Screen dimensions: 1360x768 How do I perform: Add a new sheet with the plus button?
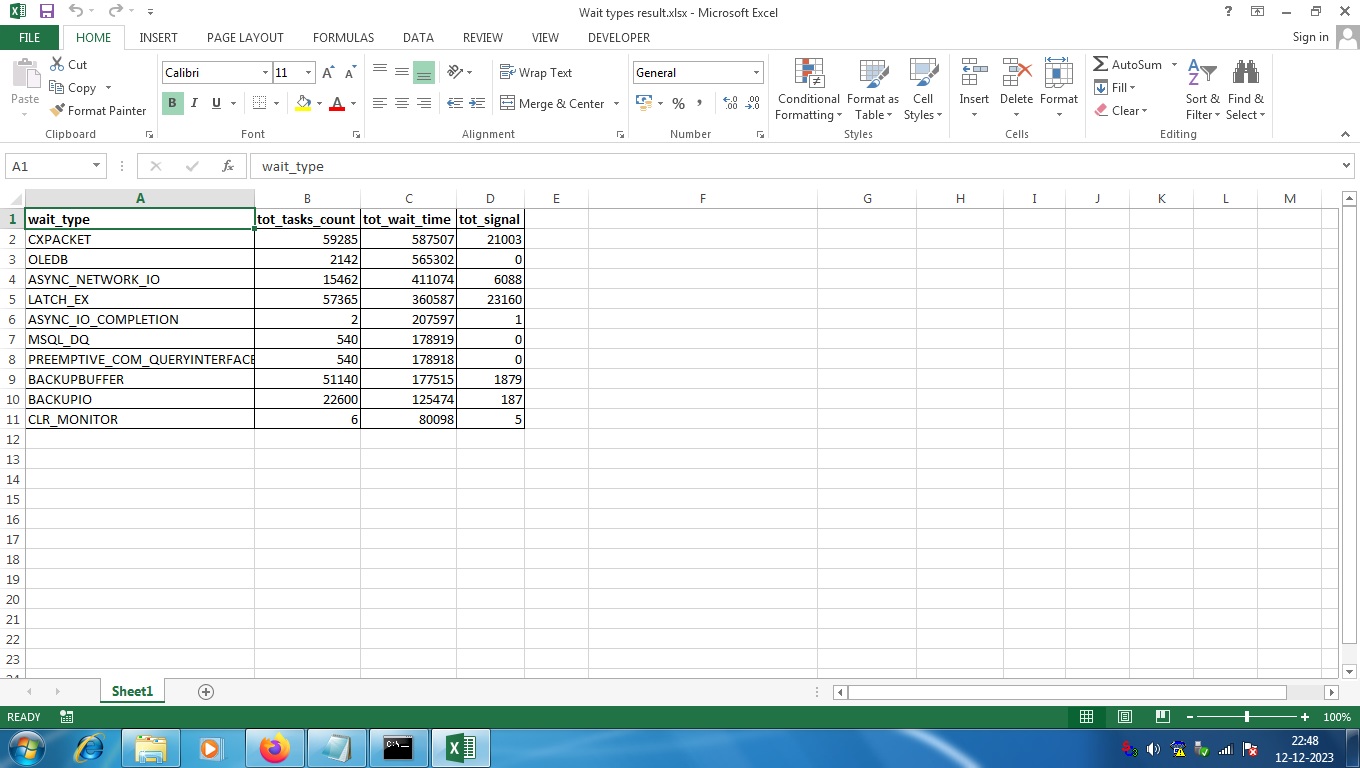coord(206,692)
